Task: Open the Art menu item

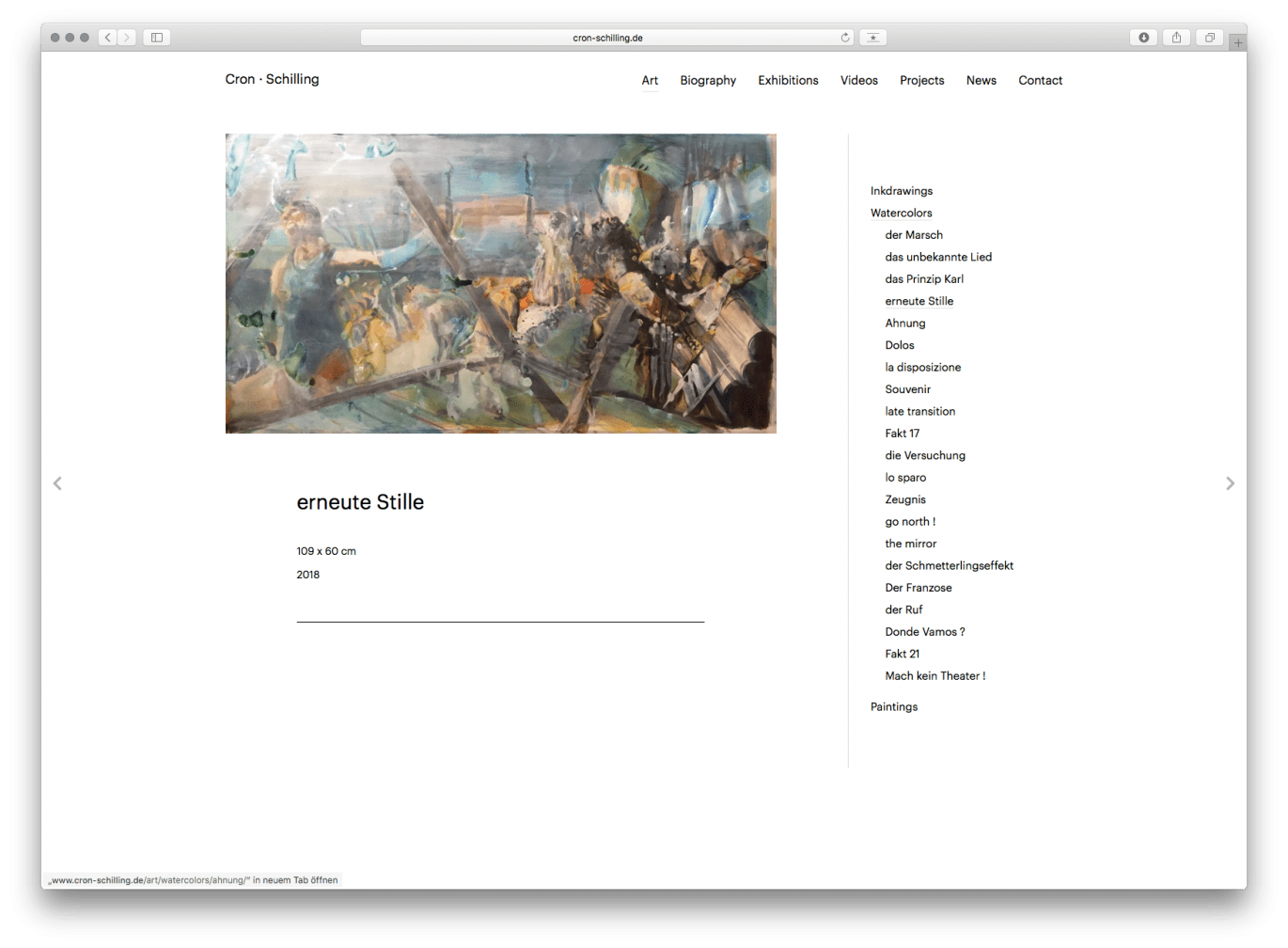Action: (x=650, y=81)
